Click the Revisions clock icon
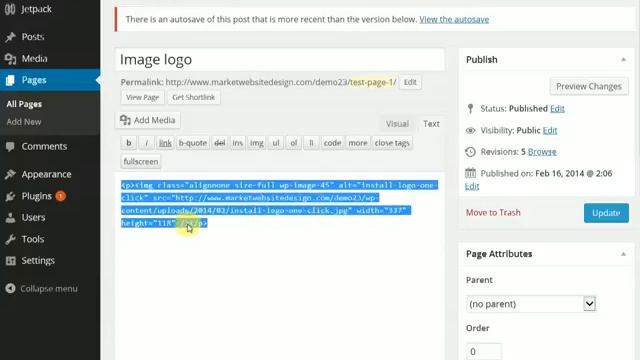 (470, 152)
